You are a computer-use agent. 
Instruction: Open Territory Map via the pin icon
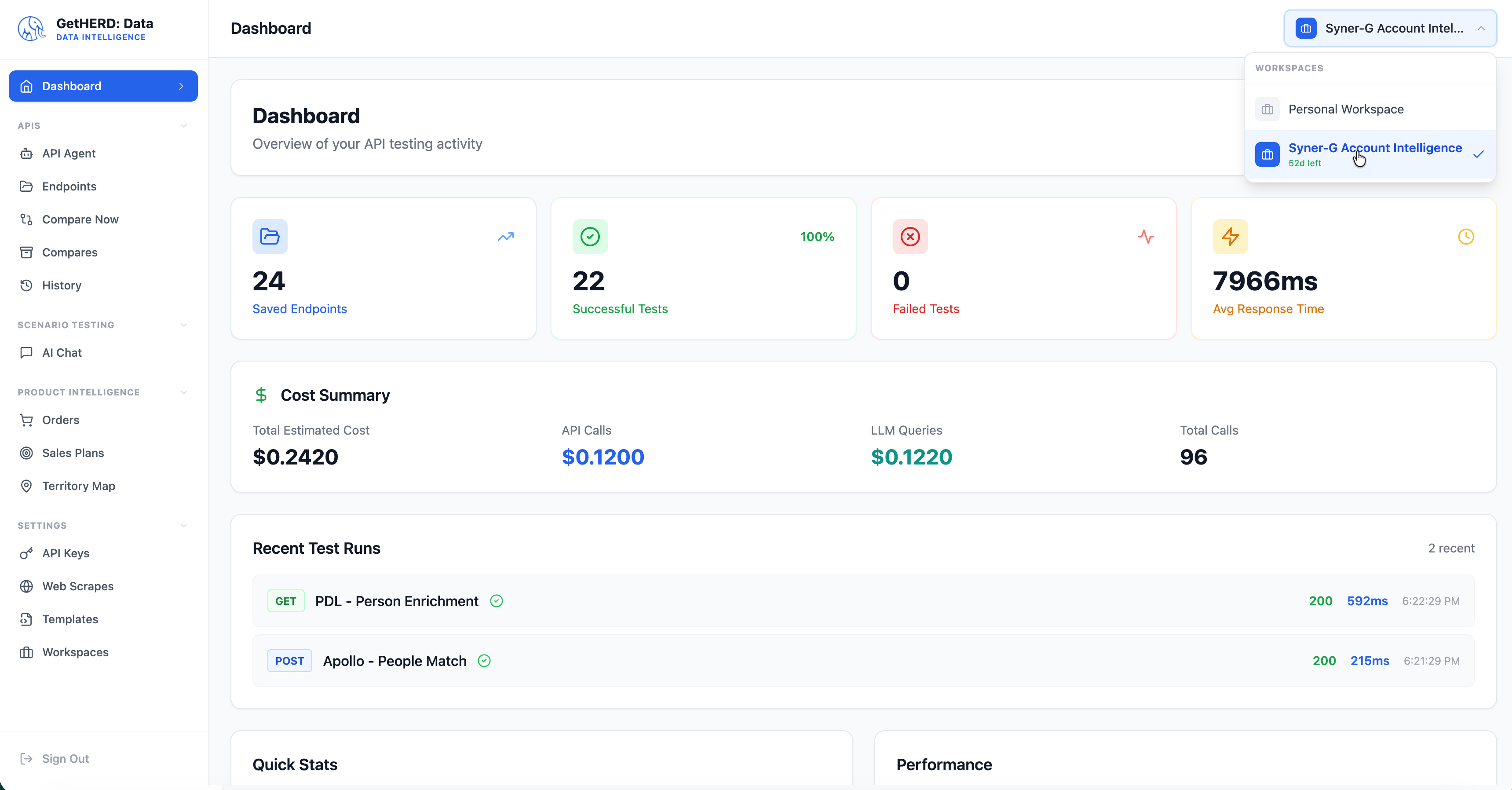tap(27, 486)
